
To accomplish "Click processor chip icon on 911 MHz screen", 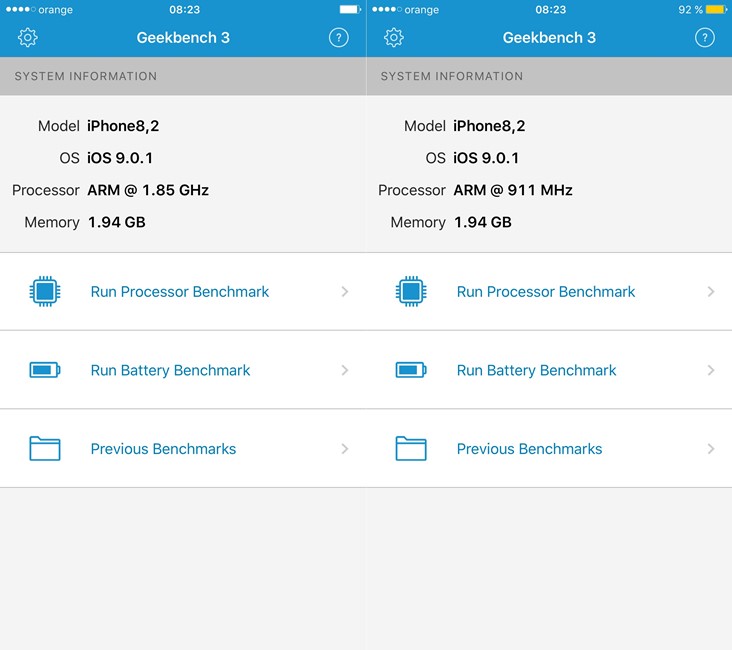I will click(x=411, y=292).
